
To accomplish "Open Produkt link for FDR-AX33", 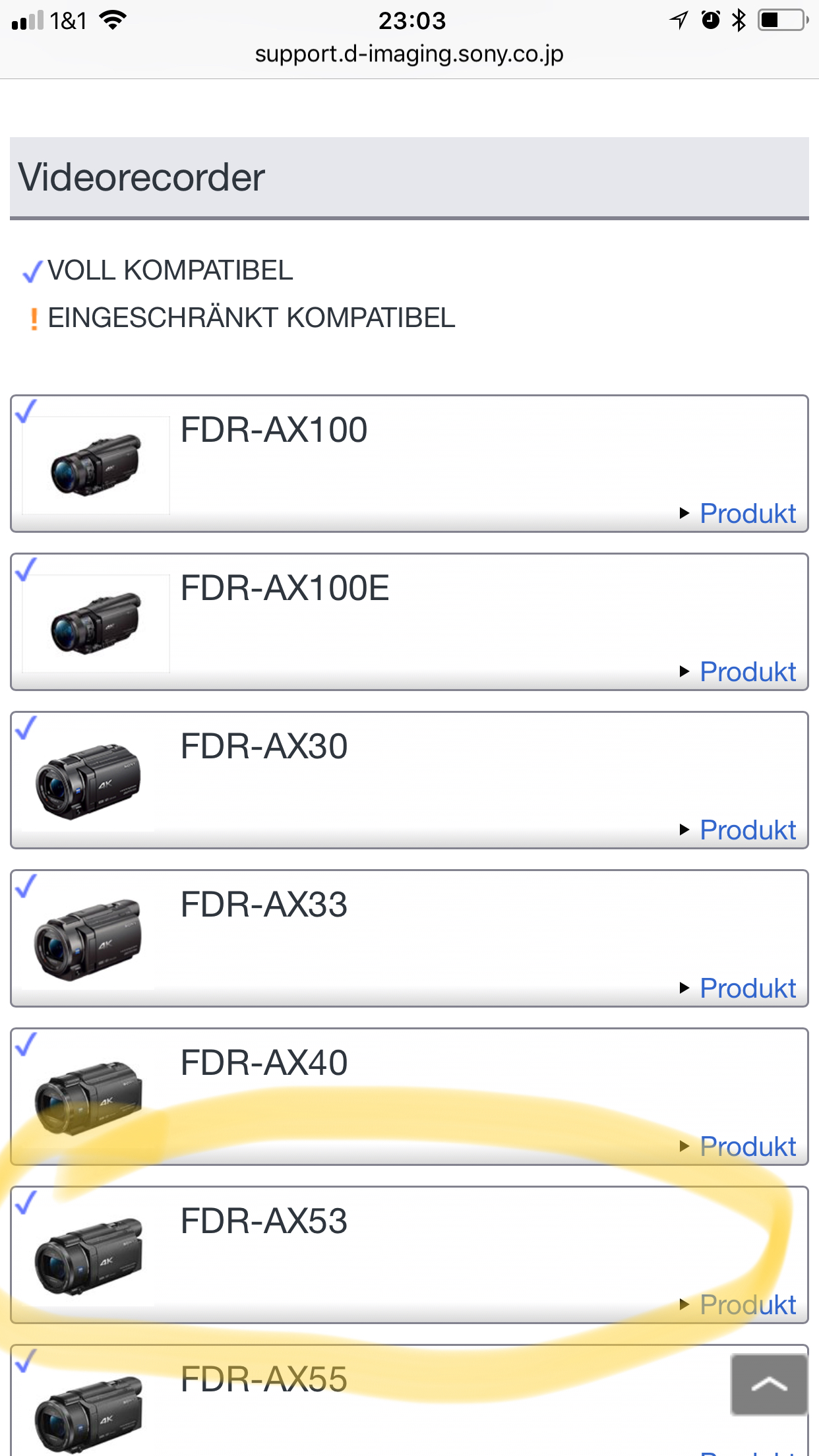I will [x=747, y=988].
